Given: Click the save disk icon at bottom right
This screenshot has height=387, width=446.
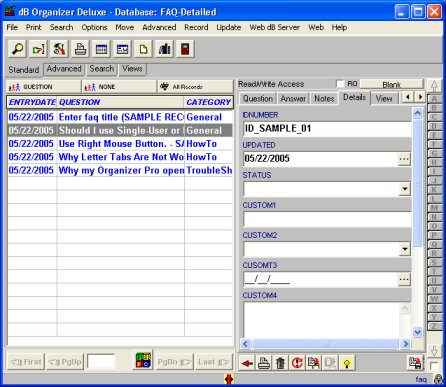Looking at the screenshot, I should [416, 363].
